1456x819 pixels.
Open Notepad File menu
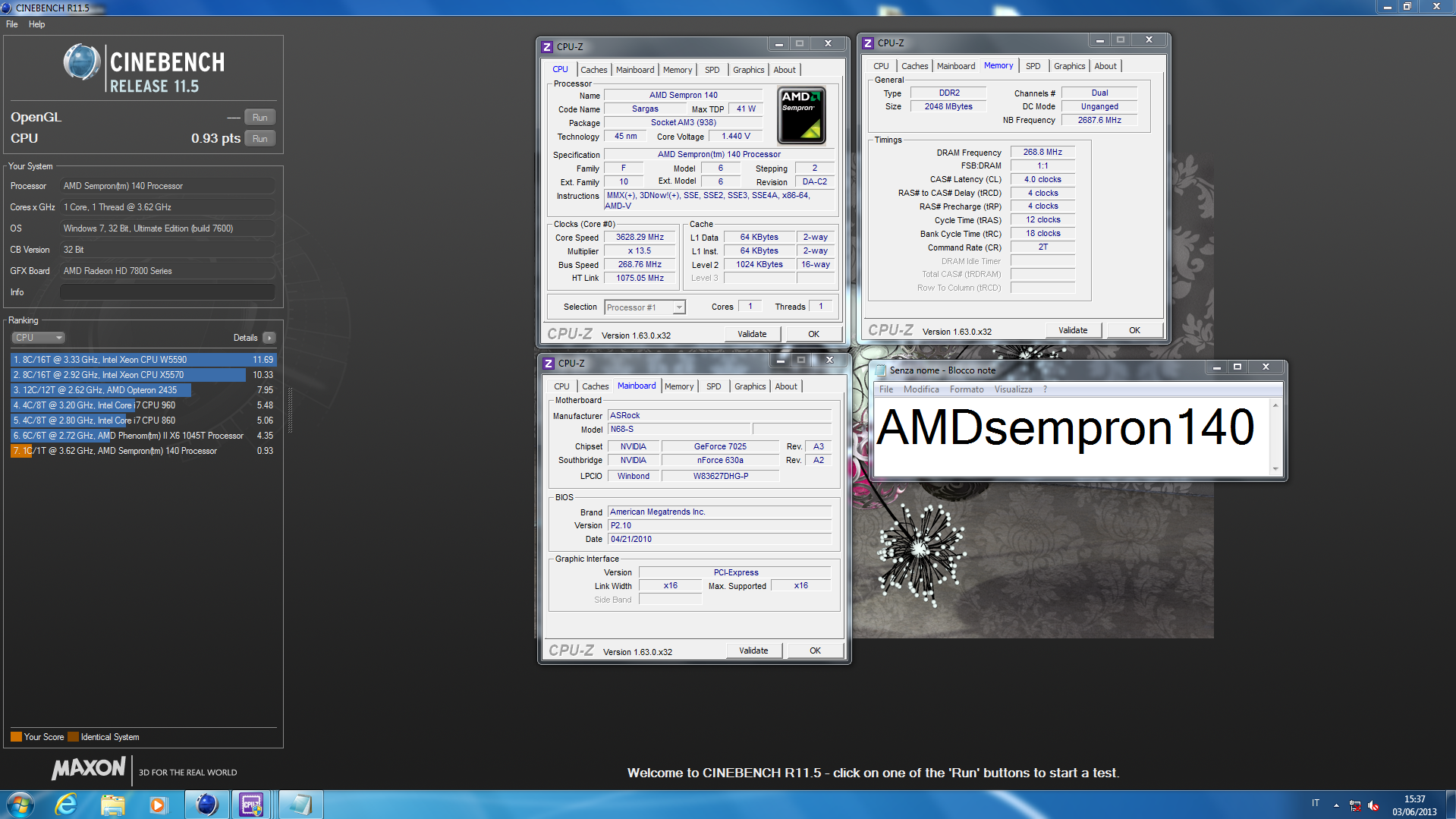tap(886, 389)
